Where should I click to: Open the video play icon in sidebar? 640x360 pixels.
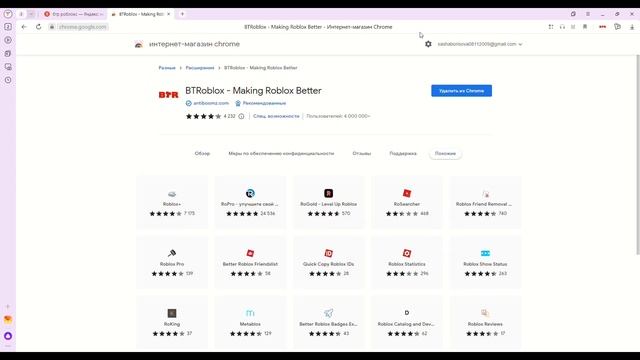(x=8, y=40)
